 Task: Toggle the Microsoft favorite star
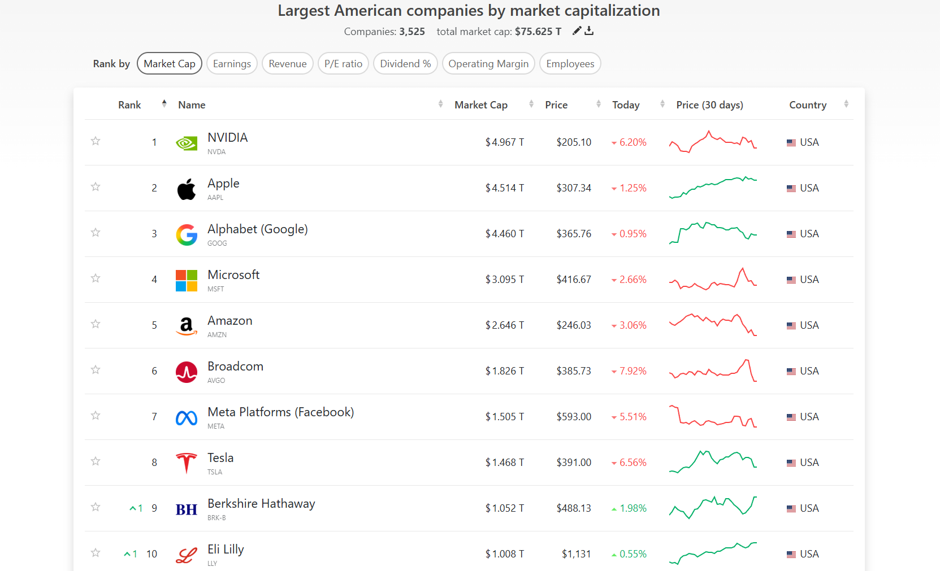coord(95,278)
